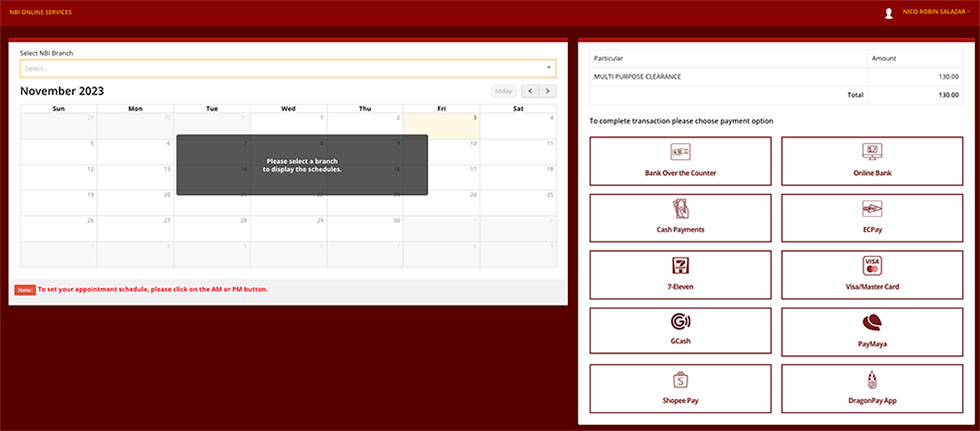The width and height of the screenshot is (980, 431).
Task: Click the DragonPay App logo icon
Action: coord(872,380)
